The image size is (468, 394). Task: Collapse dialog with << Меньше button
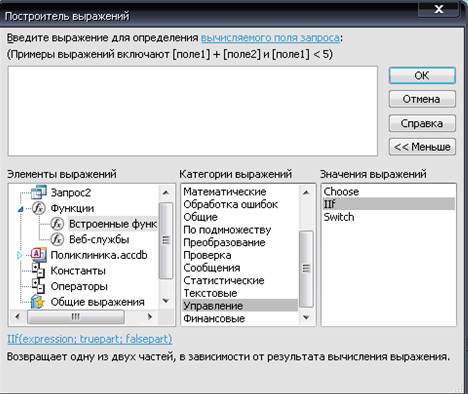point(422,147)
